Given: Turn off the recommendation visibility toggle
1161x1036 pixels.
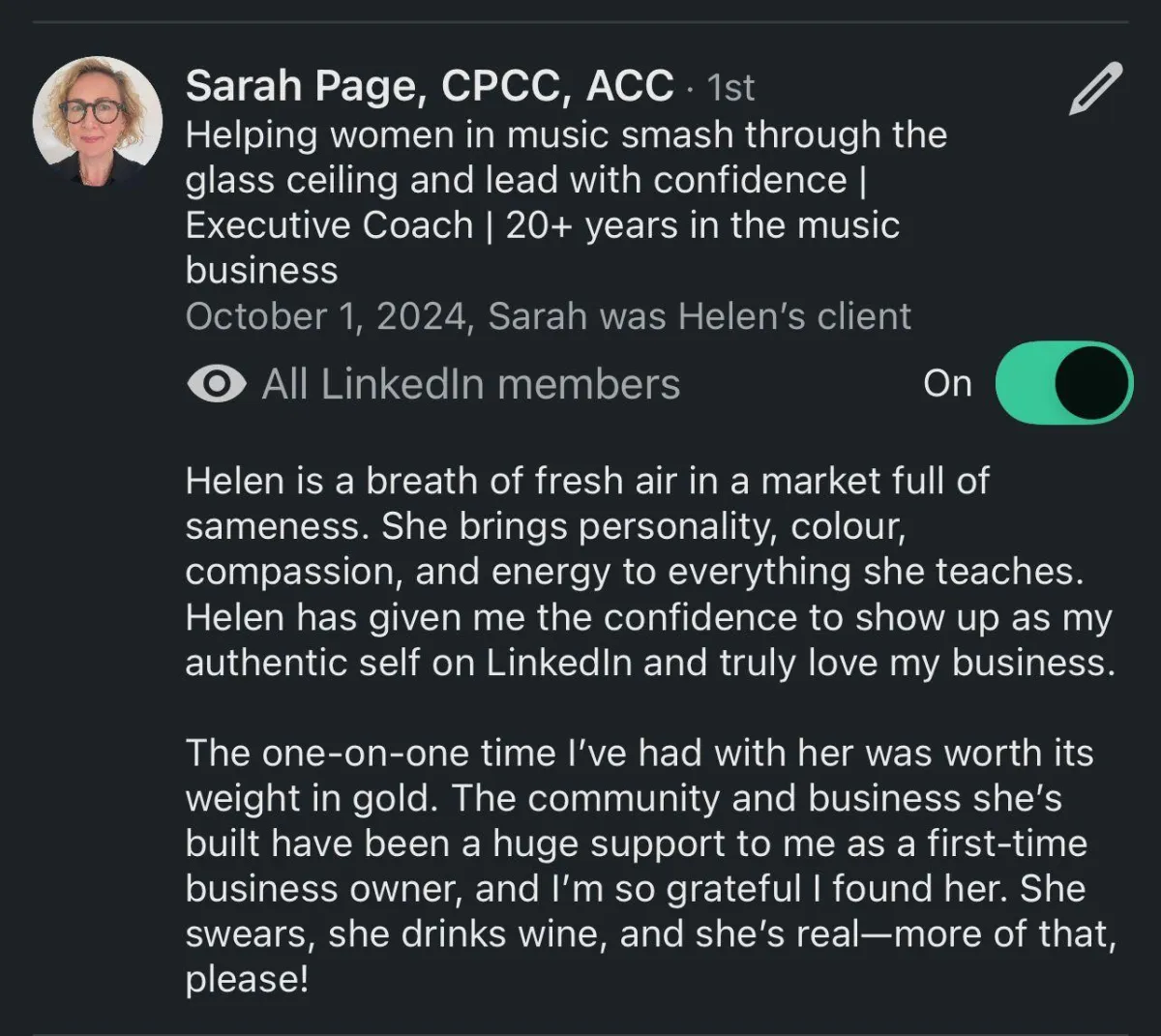Looking at the screenshot, I should pyautogui.click(x=1063, y=383).
